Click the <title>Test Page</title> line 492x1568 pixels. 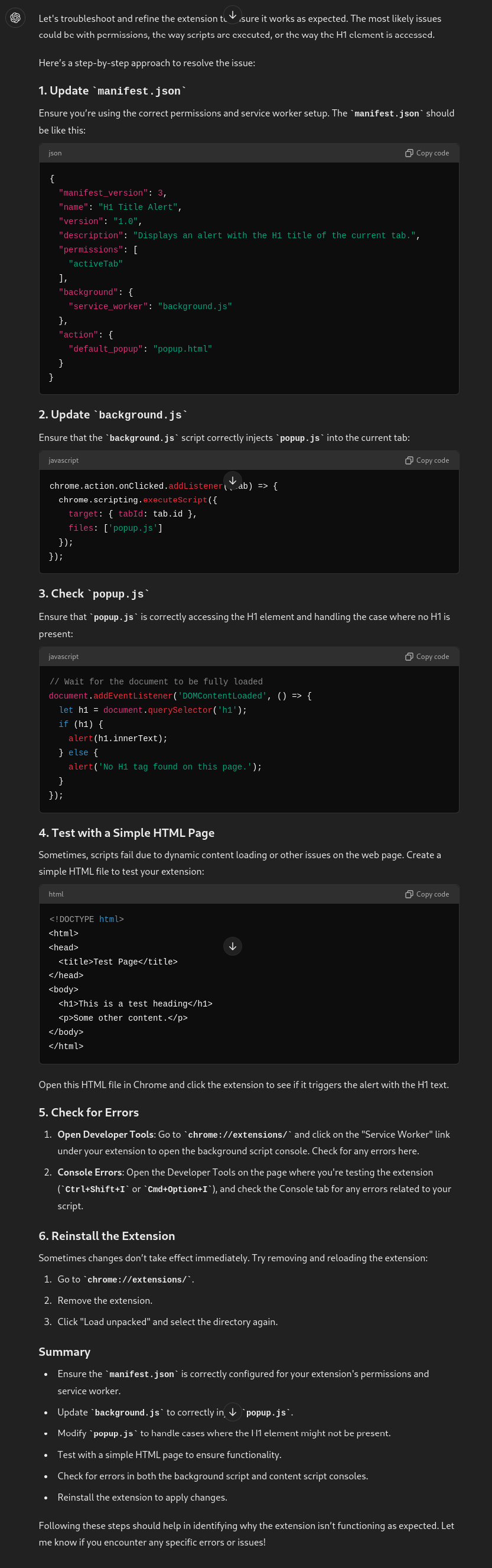(x=118, y=962)
